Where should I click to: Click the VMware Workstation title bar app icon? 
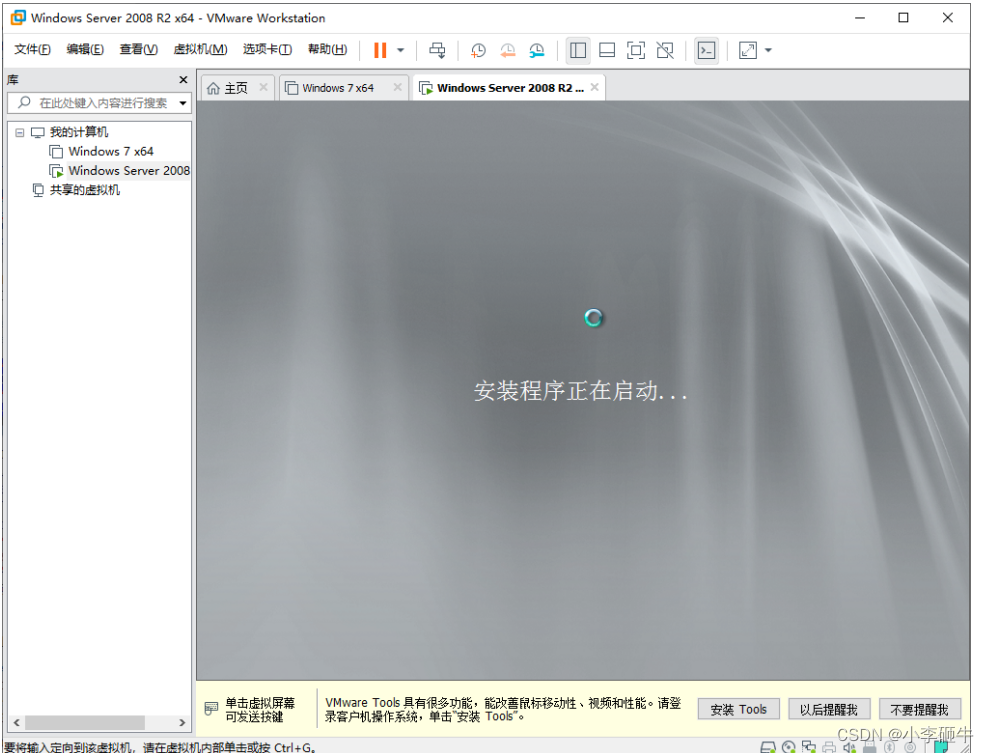point(18,18)
